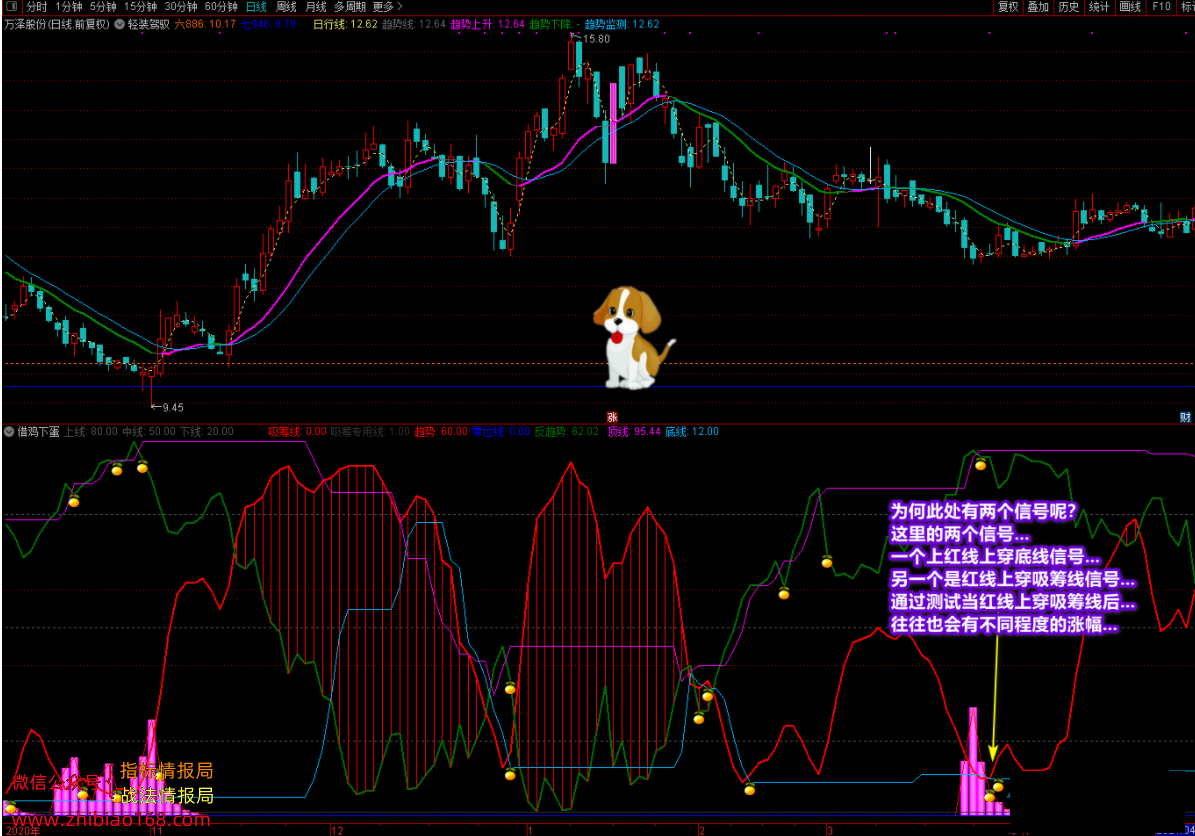Click the 9.45 low price label
This screenshot has width=1195, height=836.
pyautogui.click(x=172, y=407)
